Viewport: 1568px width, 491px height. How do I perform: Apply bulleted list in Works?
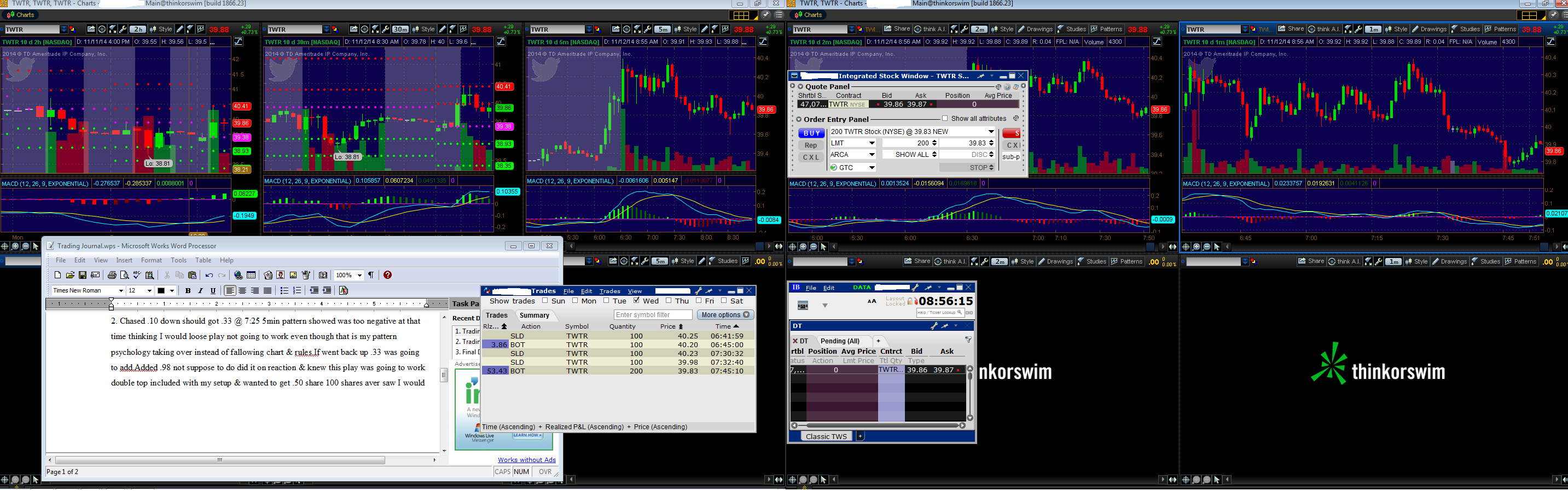[284, 291]
